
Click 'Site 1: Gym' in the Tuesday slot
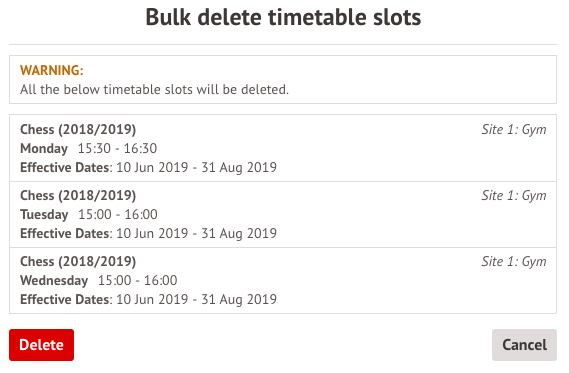click(514, 196)
